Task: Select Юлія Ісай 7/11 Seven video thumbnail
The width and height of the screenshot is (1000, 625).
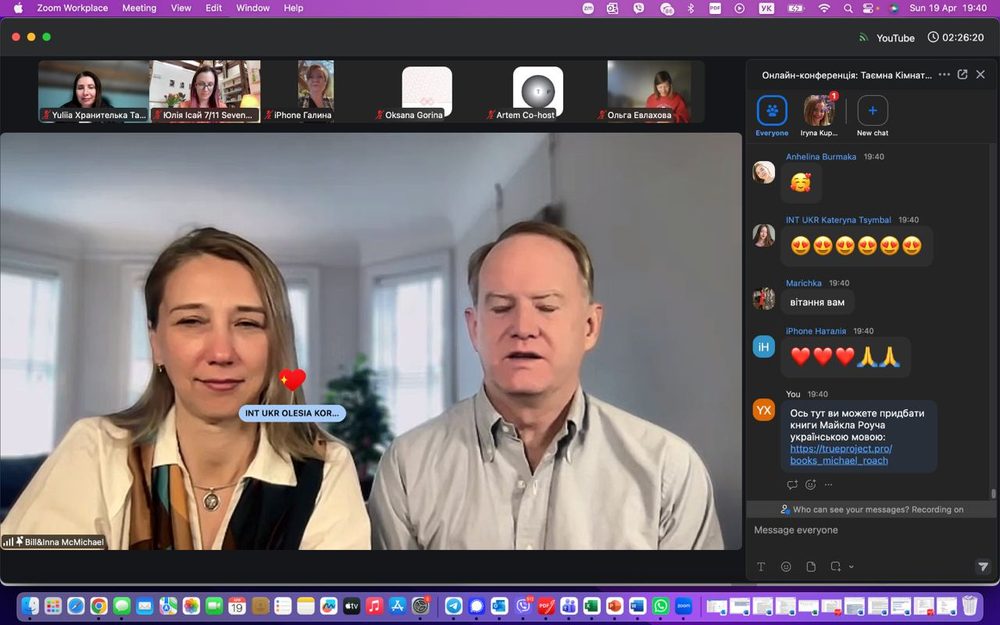Action: pyautogui.click(x=205, y=91)
